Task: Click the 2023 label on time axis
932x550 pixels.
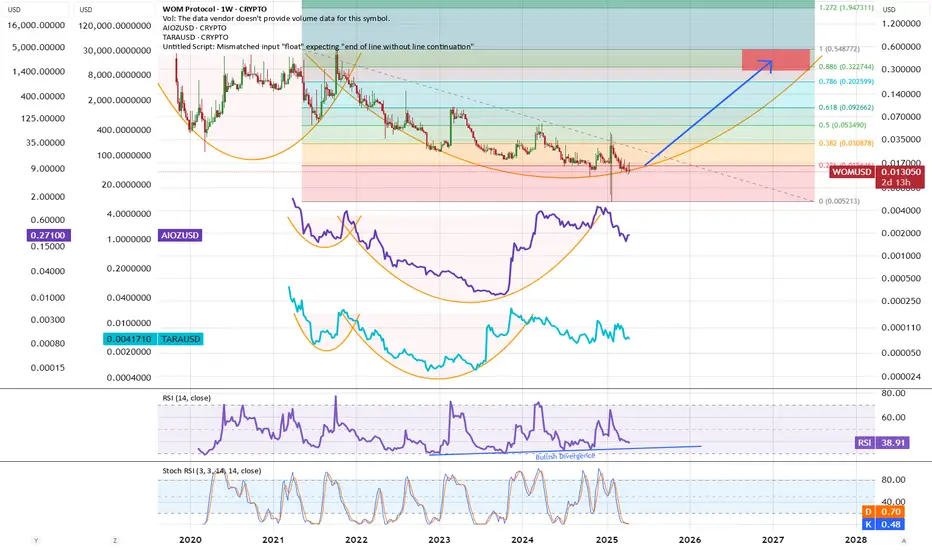Action: 439,540
